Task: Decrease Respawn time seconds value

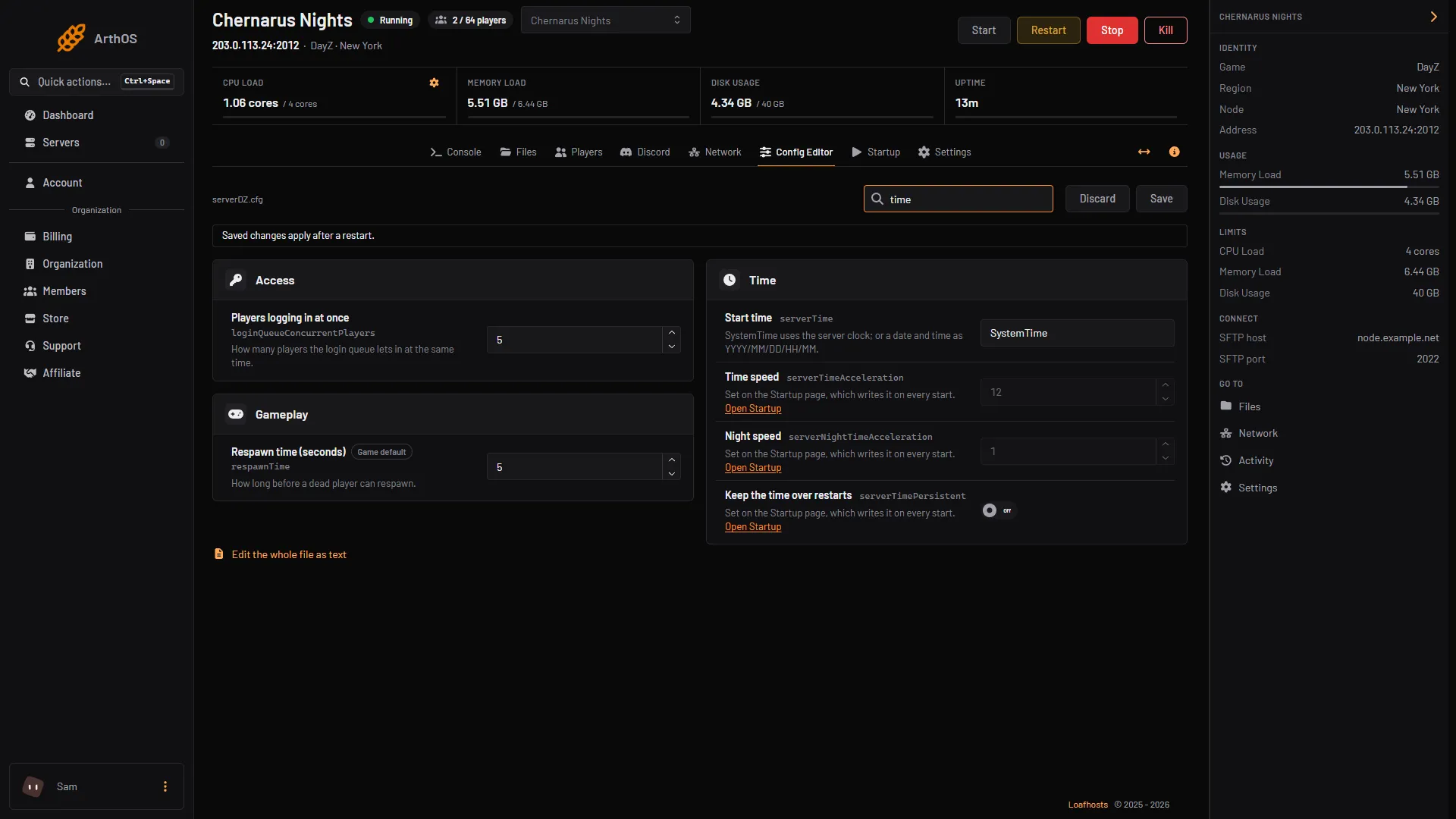Action: click(672, 474)
